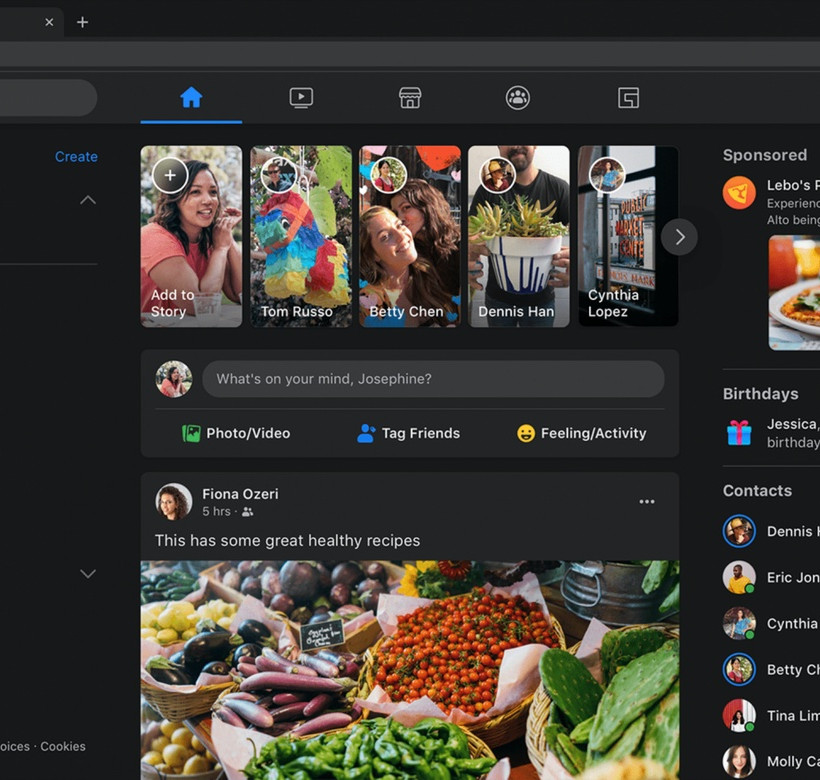Image resolution: width=820 pixels, height=780 pixels.
Task: Go to the Home feed tab
Action: [x=191, y=97]
